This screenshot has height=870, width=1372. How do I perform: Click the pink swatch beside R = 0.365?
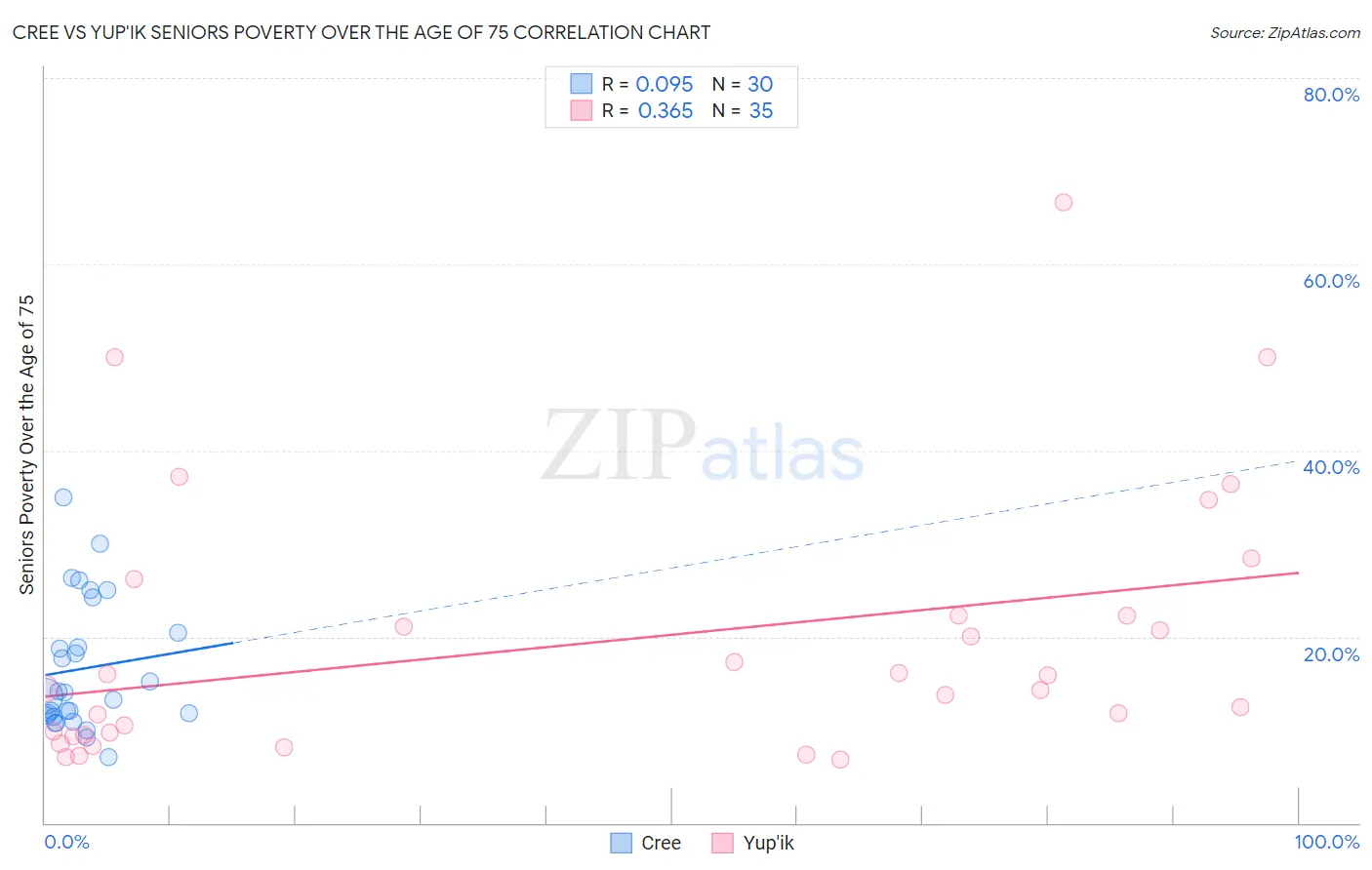(582, 110)
